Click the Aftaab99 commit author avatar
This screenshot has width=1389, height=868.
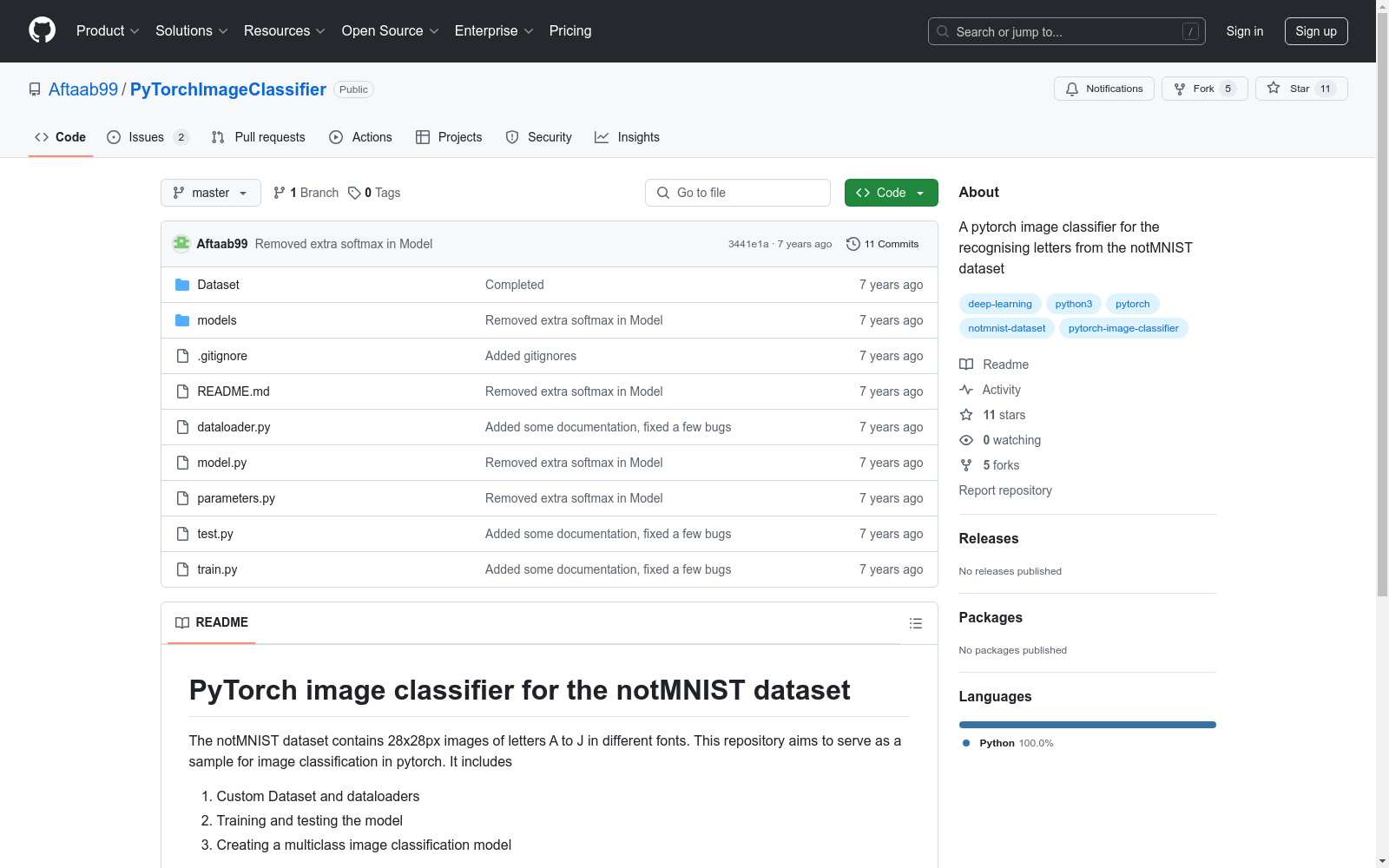(181, 244)
